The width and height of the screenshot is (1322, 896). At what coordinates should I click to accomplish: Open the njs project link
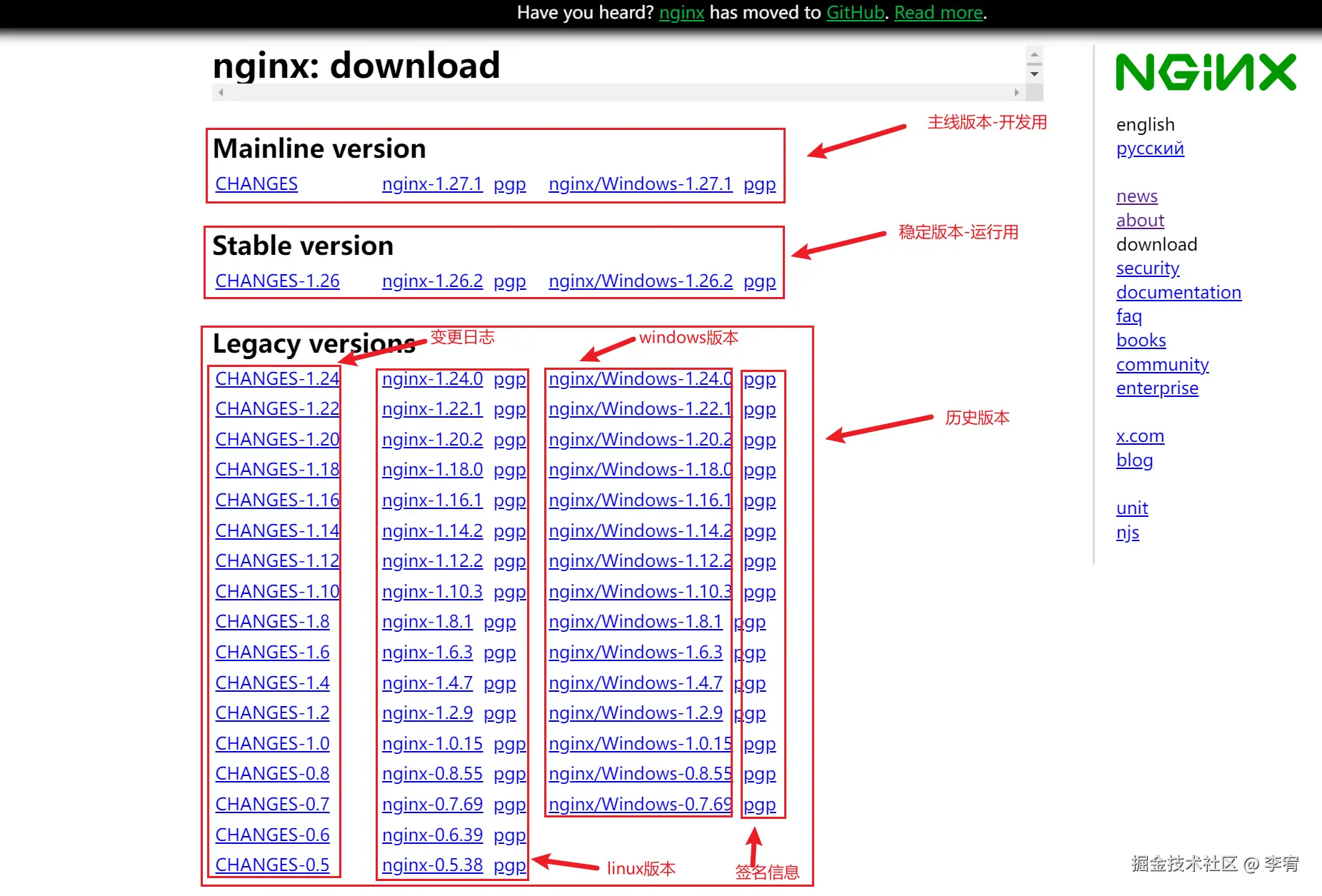[x=1128, y=533]
